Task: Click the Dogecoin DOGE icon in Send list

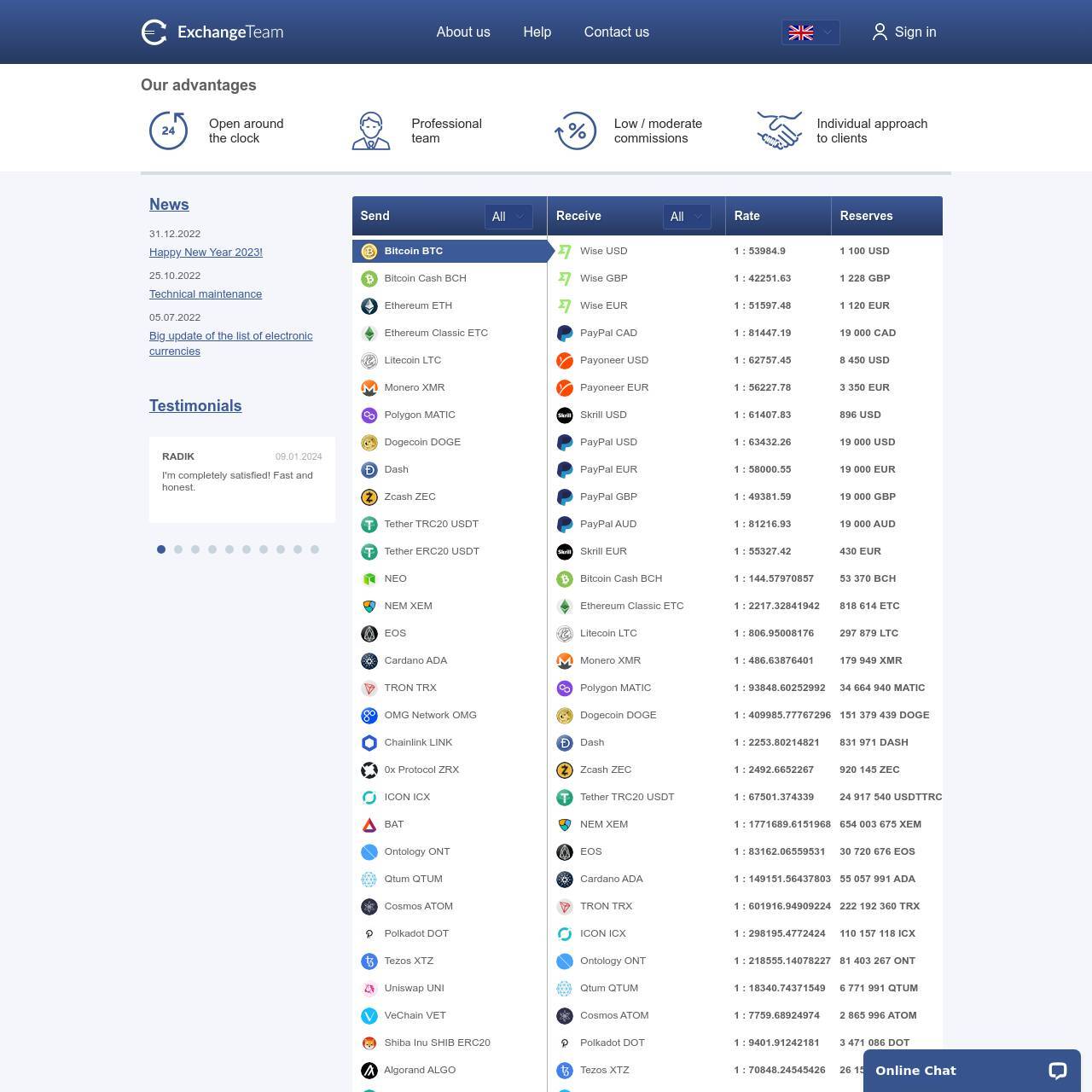Action: (369, 442)
